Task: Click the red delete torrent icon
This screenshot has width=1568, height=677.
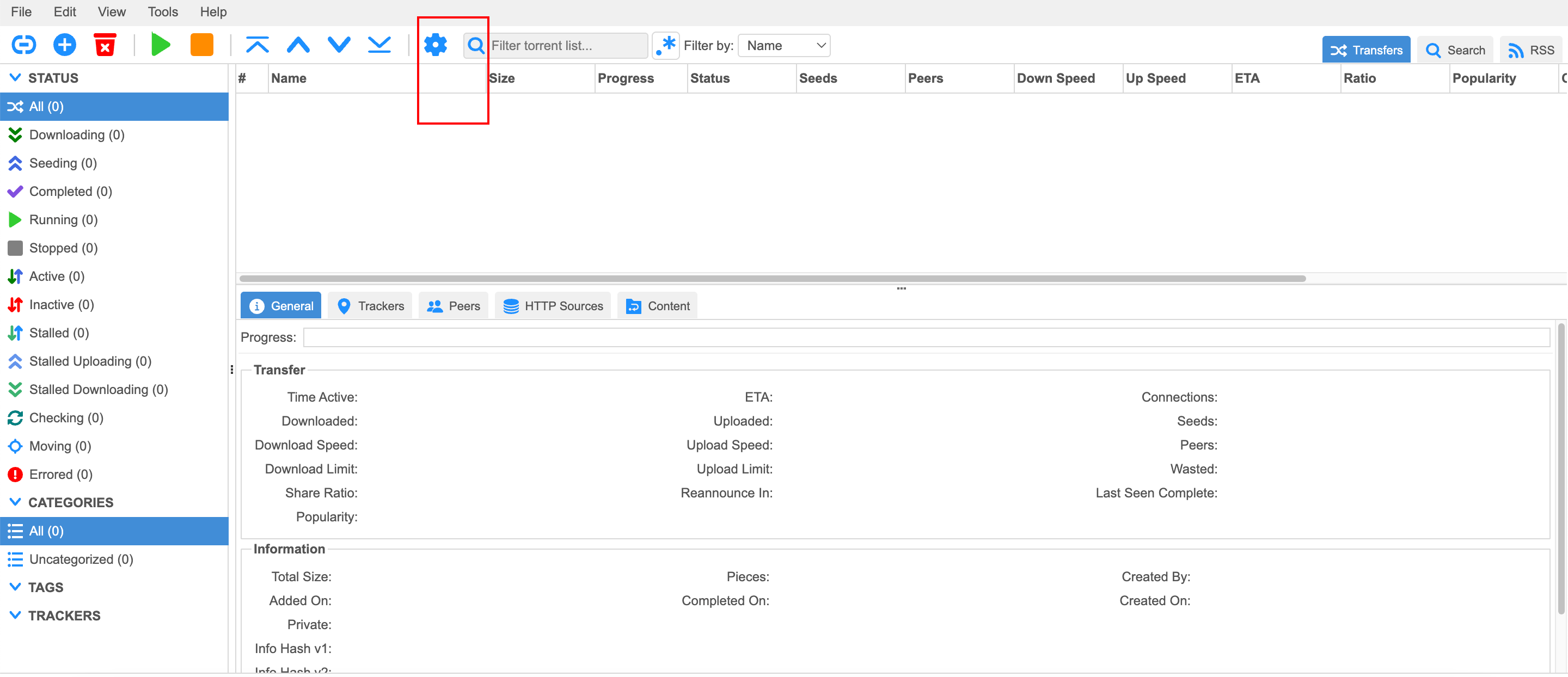Action: click(x=105, y=45)
